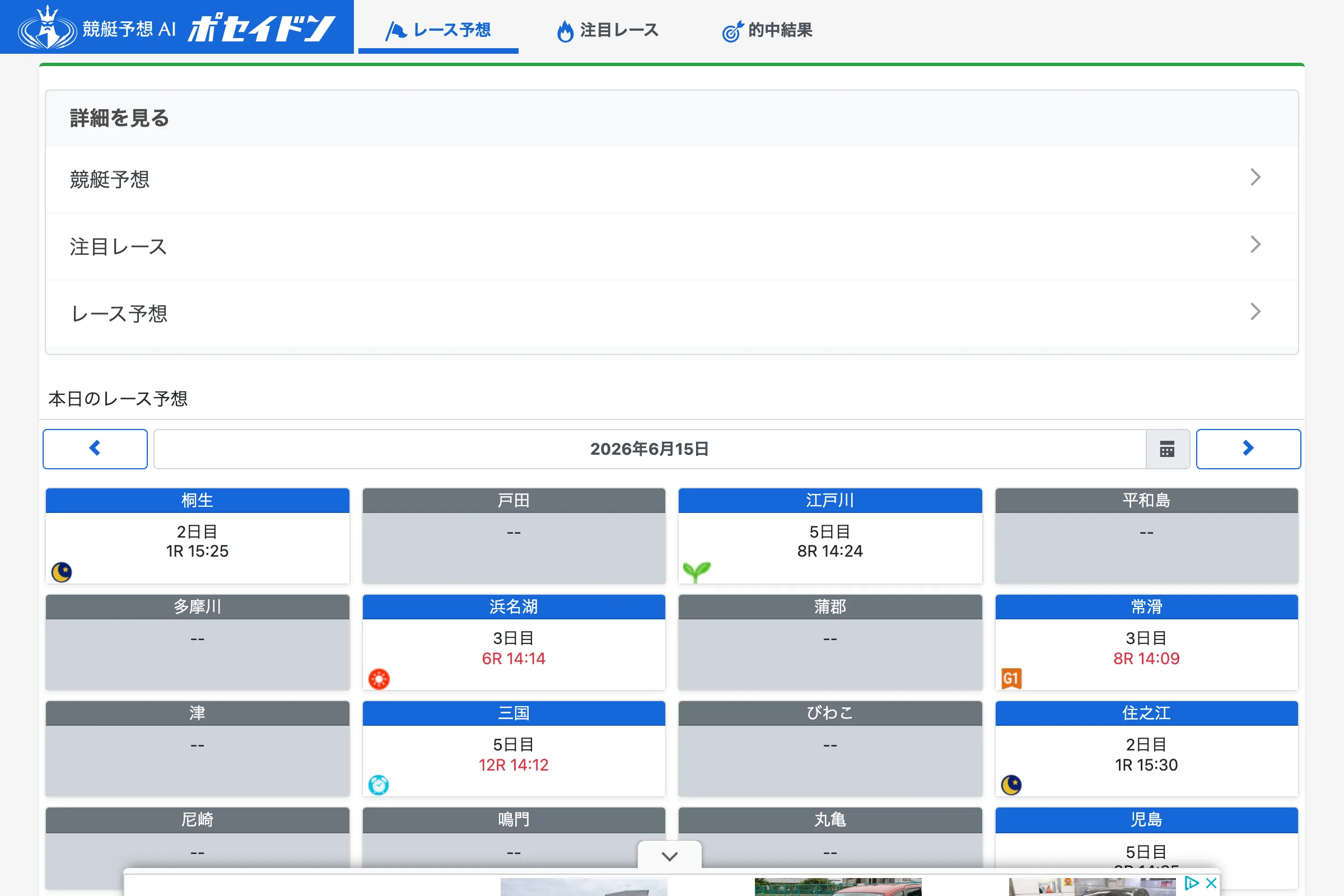The image size is (1344, 896).
Task: Click the 詳細を見る heading
Action: 119,118
